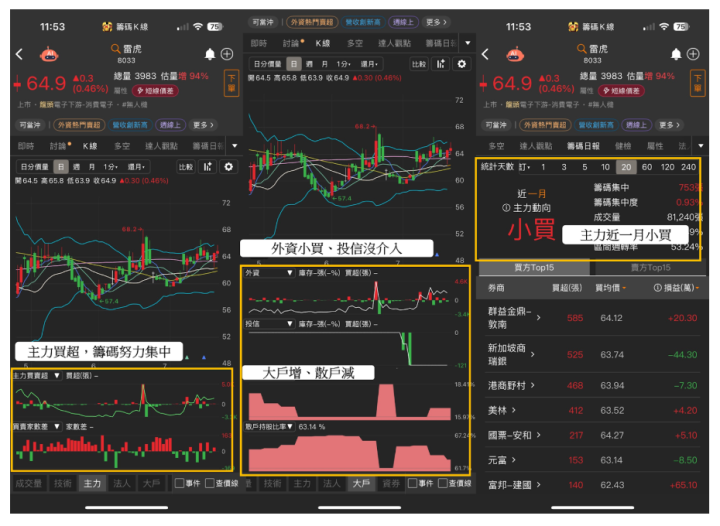Image resolution: width=720 pixels, height=526 pixels.
Task: Tap the alert bell on right screen
Action: click(676, 54)
